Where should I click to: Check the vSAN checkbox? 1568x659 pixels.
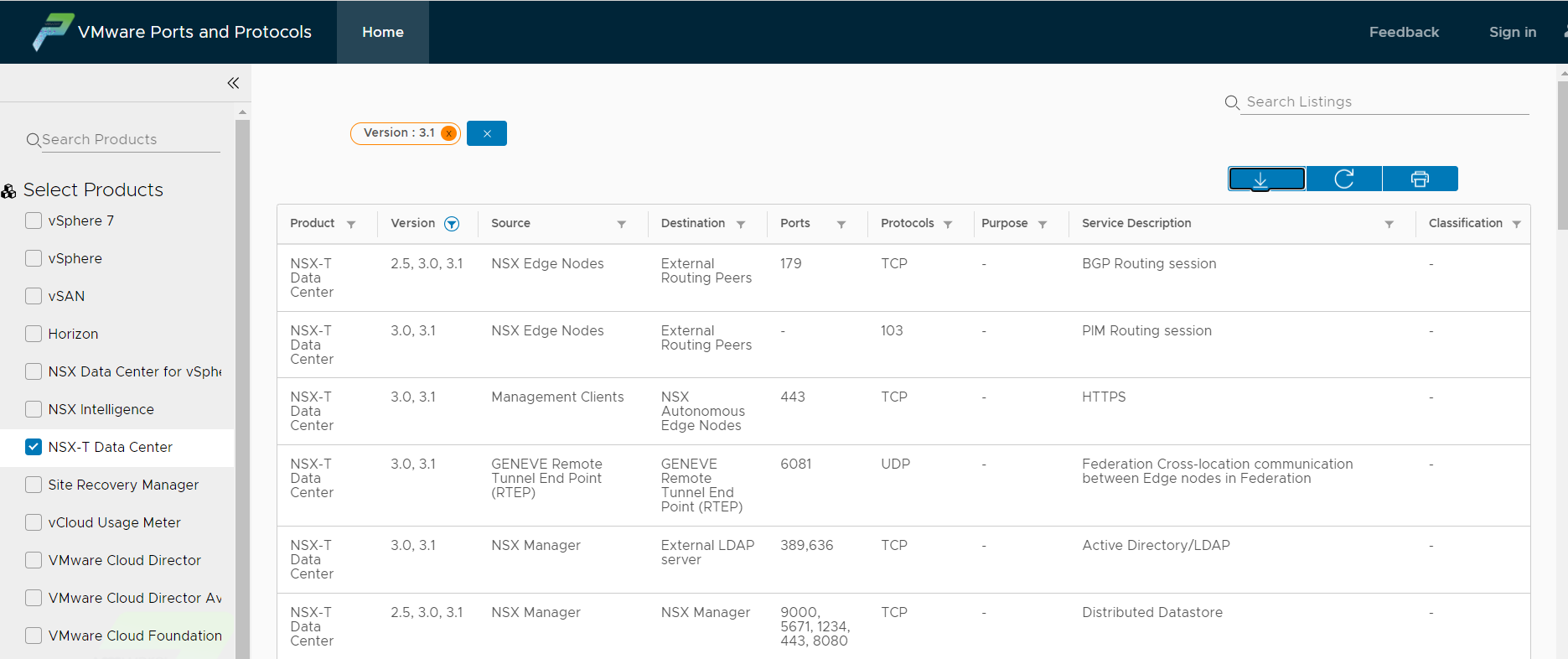pos(34,296)
